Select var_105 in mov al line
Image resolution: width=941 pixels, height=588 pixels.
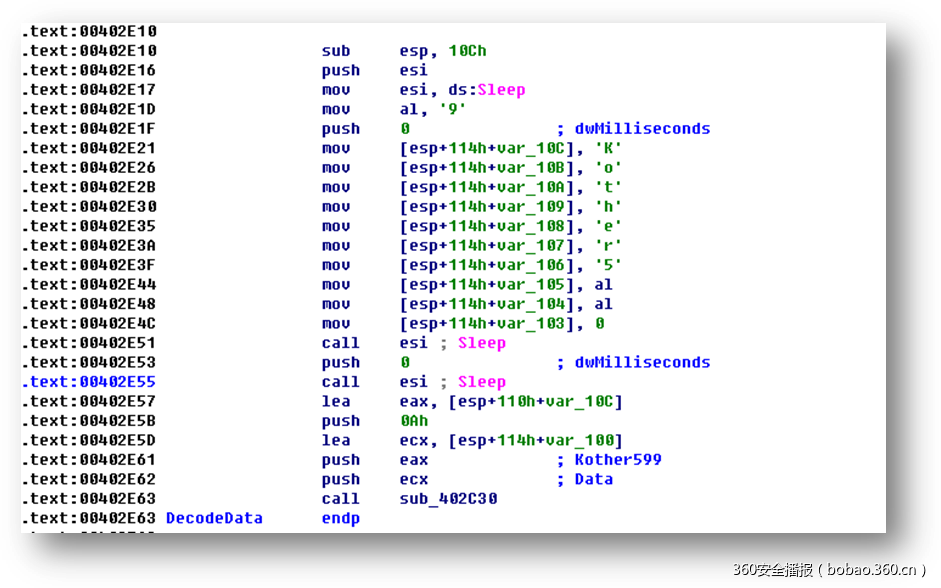531,284
